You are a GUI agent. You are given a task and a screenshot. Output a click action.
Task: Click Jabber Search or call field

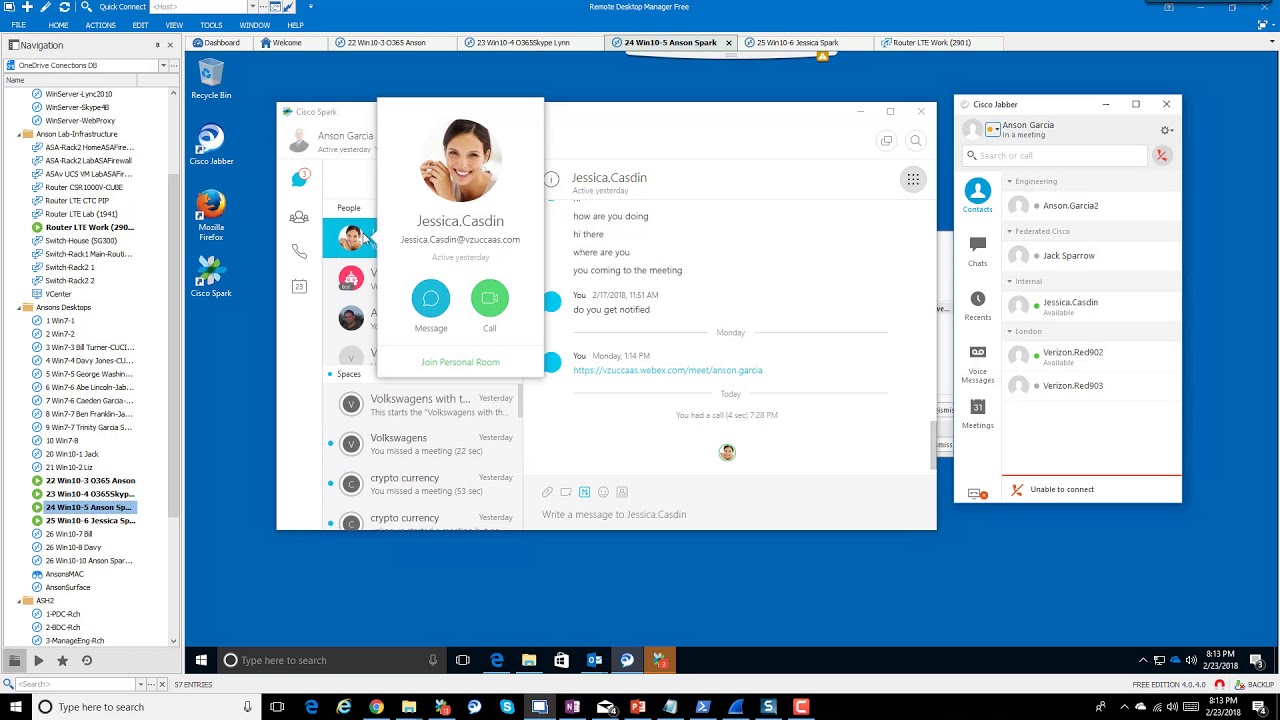1055,155
